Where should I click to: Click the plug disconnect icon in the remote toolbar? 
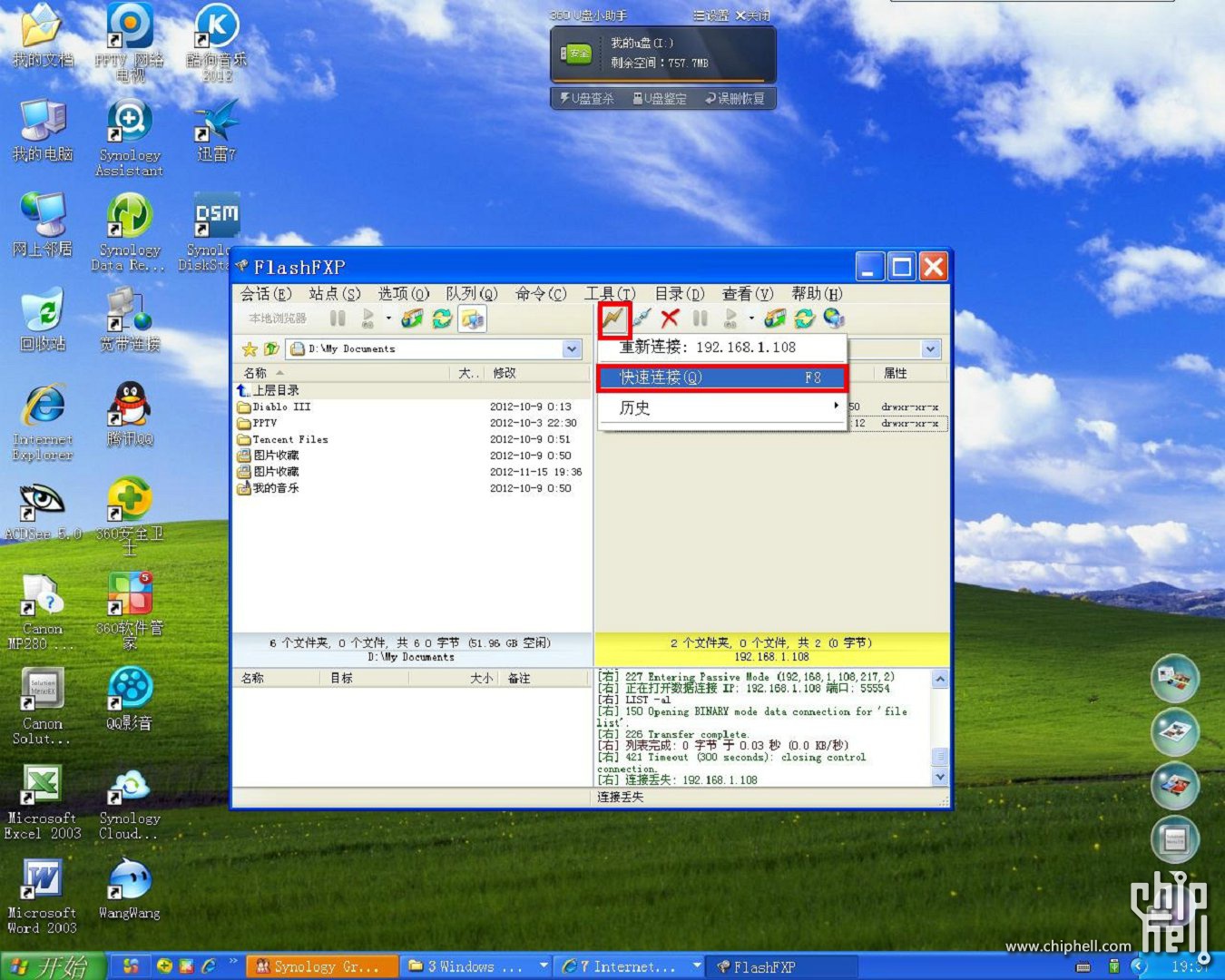point(642,318)
